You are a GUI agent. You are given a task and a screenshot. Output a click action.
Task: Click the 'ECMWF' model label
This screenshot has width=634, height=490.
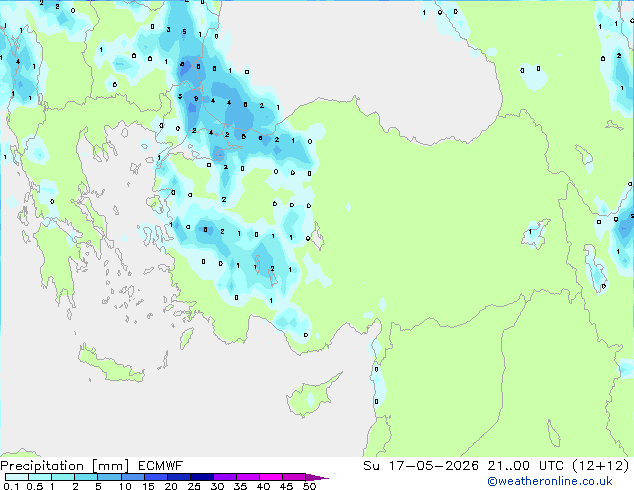click(161, 466)
